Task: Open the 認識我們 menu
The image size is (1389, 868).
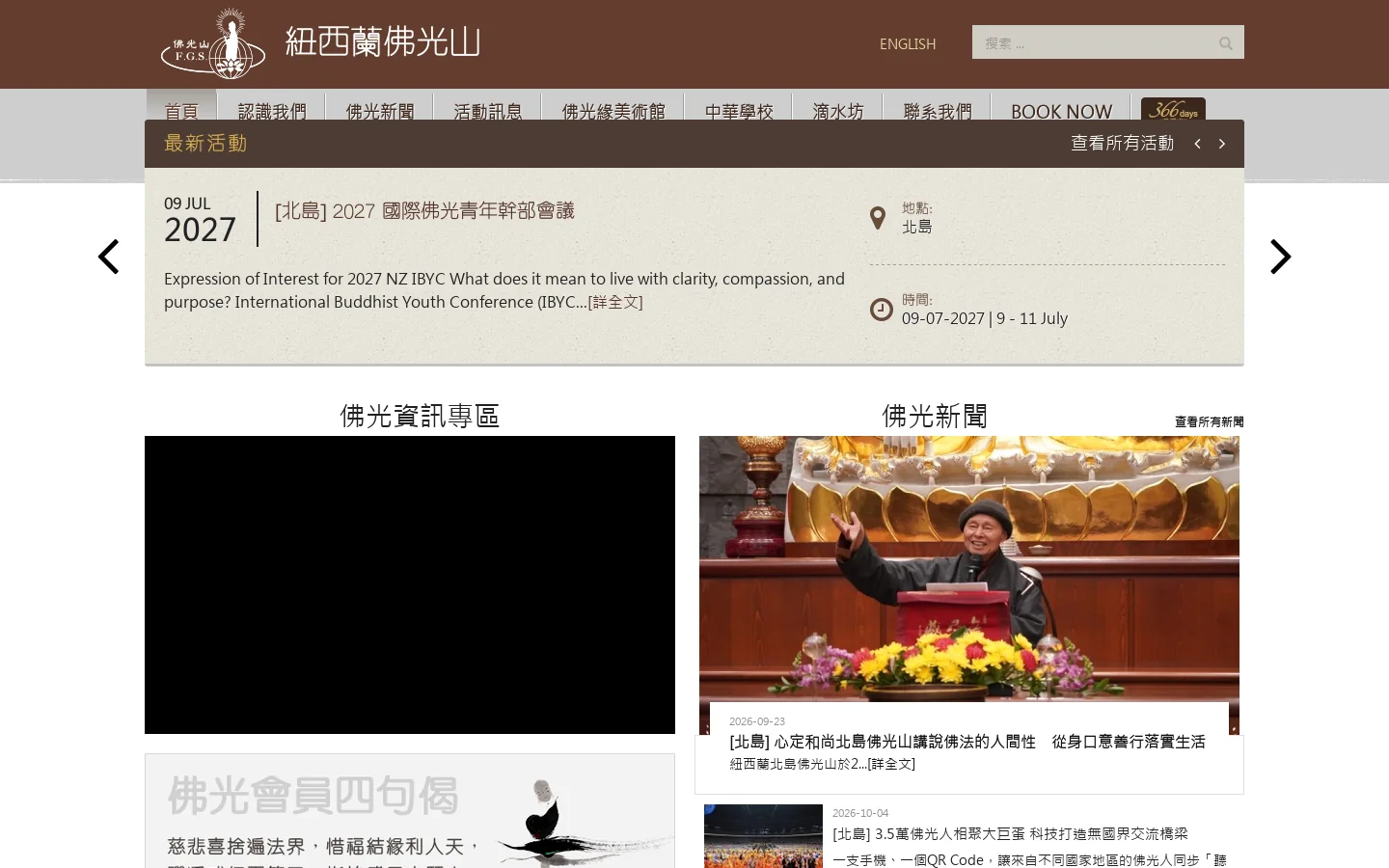Action: (x=272, y=111)
